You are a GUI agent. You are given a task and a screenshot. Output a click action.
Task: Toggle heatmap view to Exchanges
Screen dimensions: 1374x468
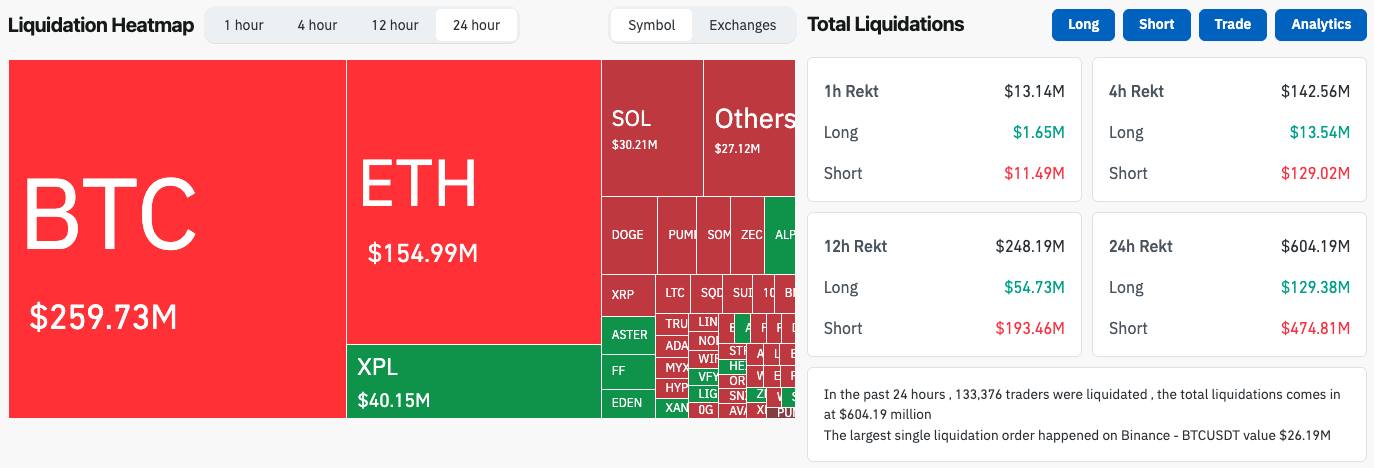pyautogui.click(x=742, y=25)
